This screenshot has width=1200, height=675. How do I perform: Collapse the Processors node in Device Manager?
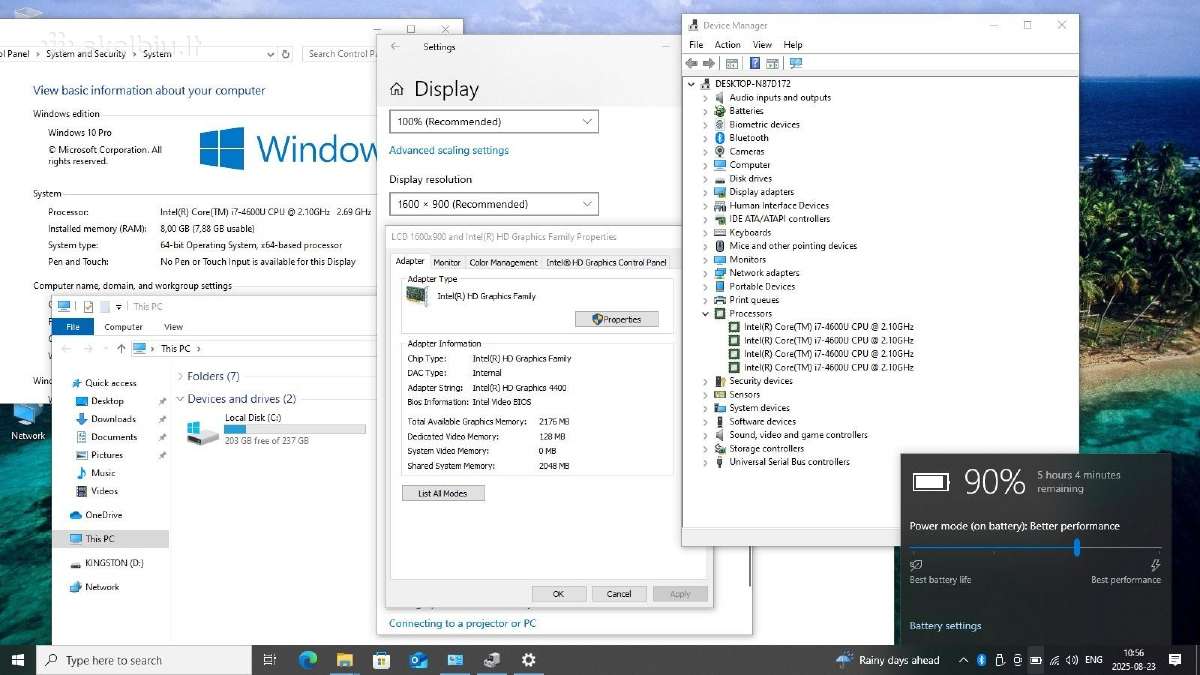(x=705, y=314)
